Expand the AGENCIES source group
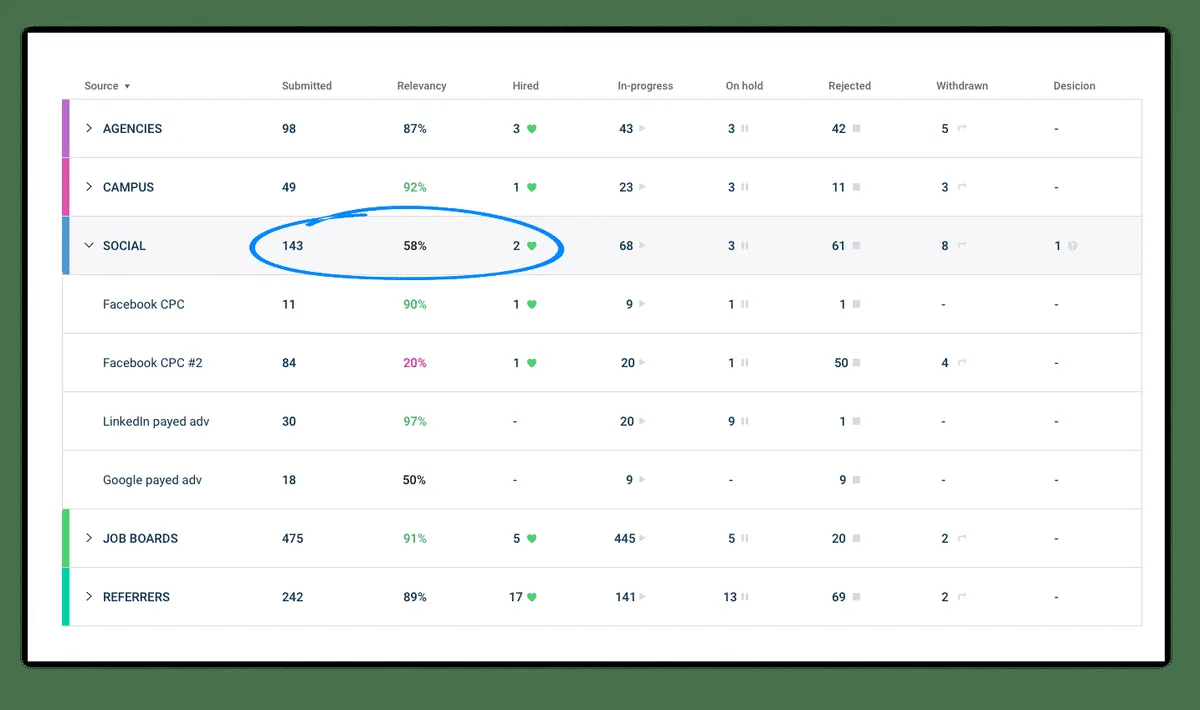This screenshot has width=1200, height=710. click(x=88, y=128)
